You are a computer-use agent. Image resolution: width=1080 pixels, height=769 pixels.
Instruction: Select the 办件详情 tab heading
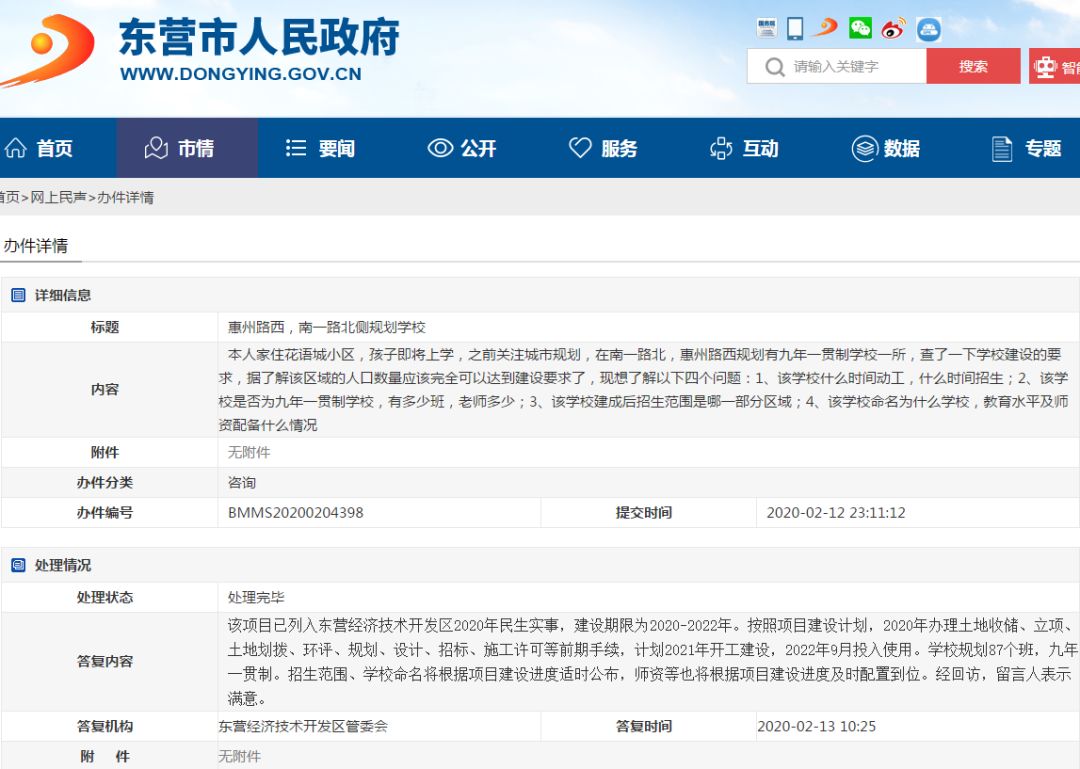click(36, 246)
